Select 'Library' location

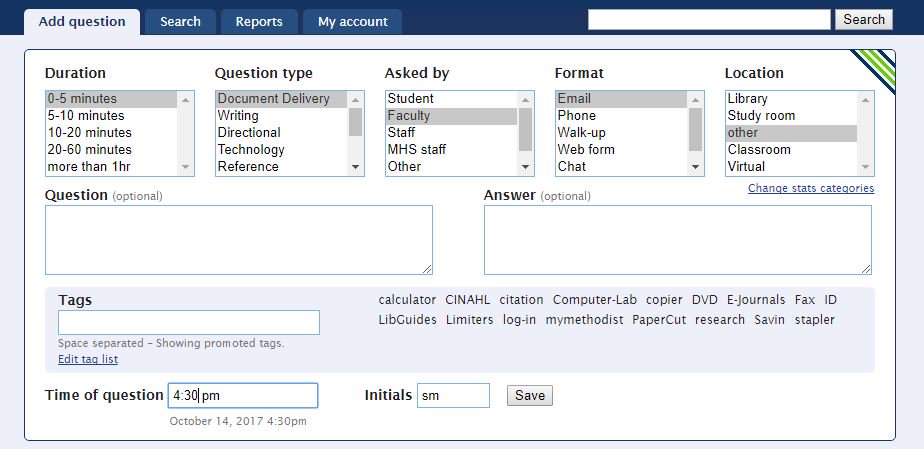(x=791, y=99)
